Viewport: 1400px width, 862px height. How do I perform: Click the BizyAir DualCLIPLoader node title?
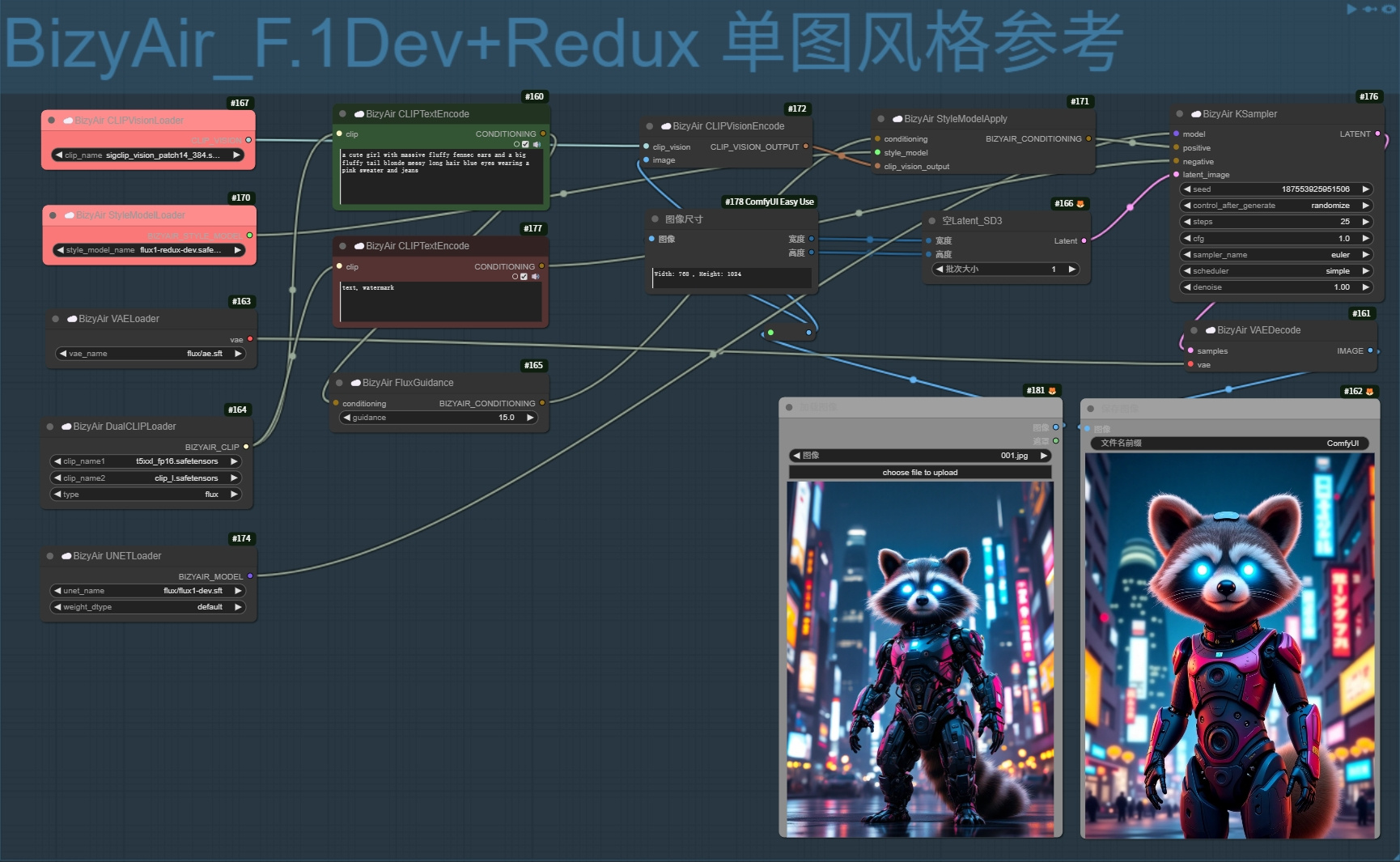[125, 427]
